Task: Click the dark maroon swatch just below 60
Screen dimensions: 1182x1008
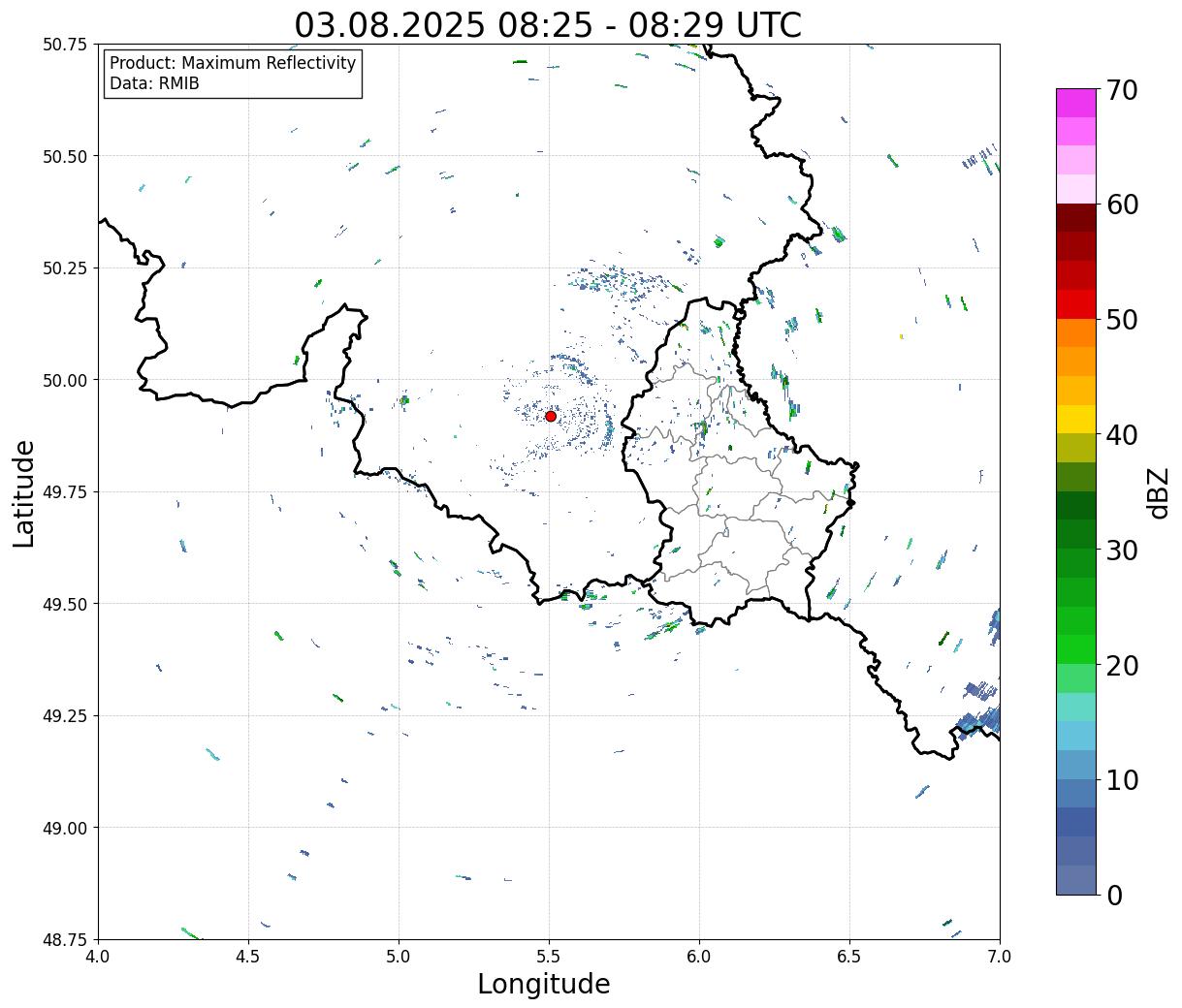Action: click(1076, 218)
